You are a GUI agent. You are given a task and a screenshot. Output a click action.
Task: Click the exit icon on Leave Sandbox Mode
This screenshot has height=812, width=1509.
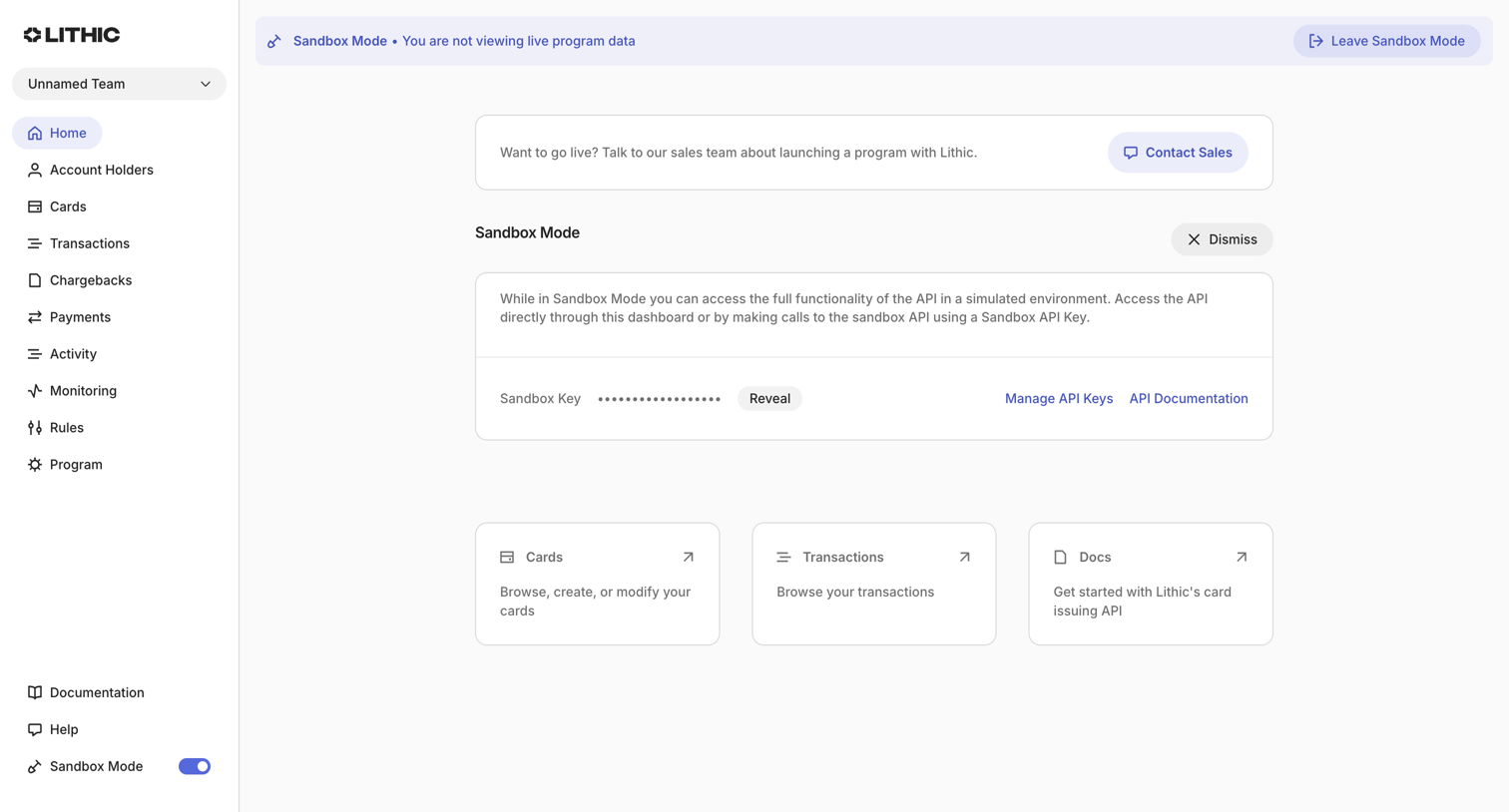point(1316,41)
